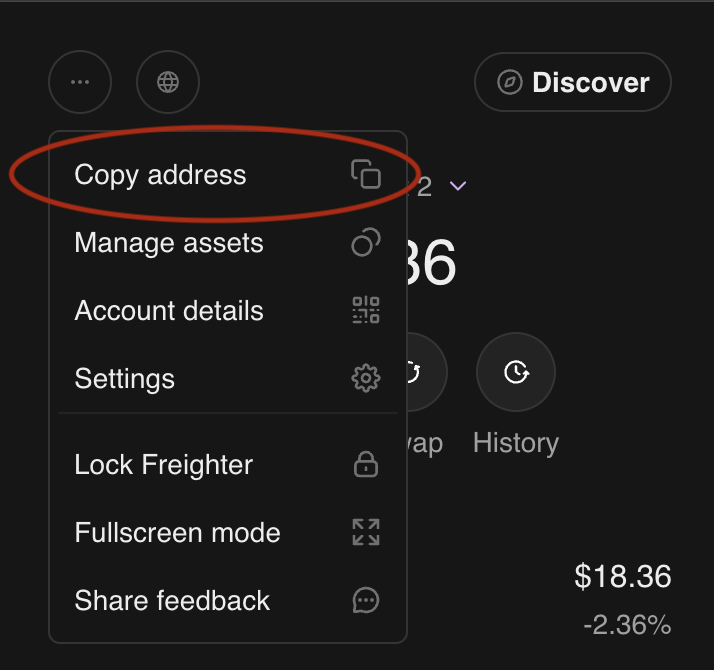Click the copy icon beside Copy address
This screenshot has width=714, height=670.
366,174
